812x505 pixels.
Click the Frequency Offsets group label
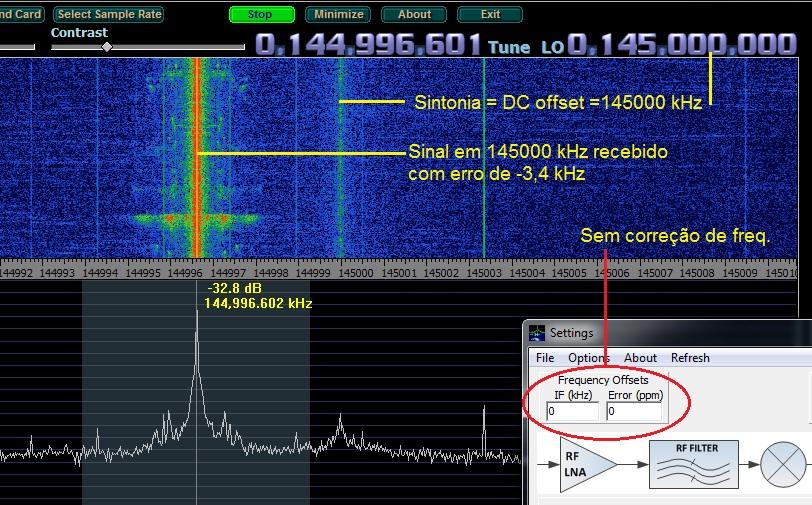pyautogui.click(x=603, y=380)
